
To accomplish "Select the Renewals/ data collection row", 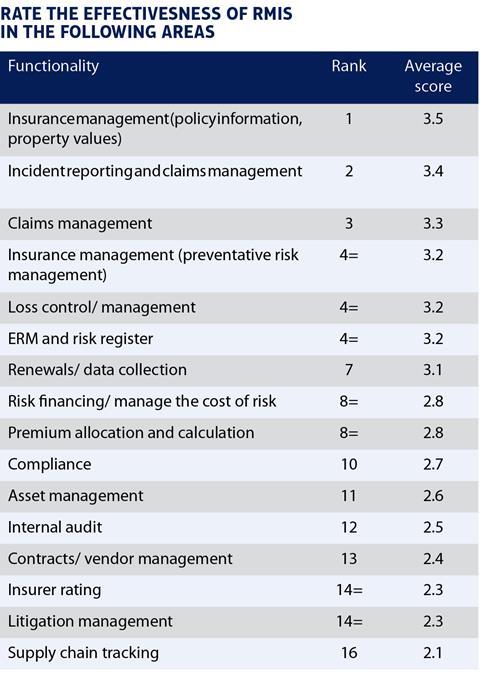I will 239,370.
